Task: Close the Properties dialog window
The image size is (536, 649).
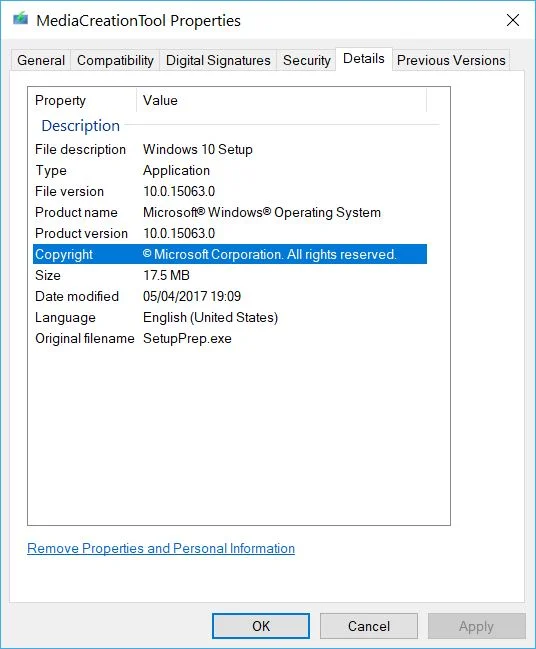Action: pyautogui.click(x=513, y=20)
